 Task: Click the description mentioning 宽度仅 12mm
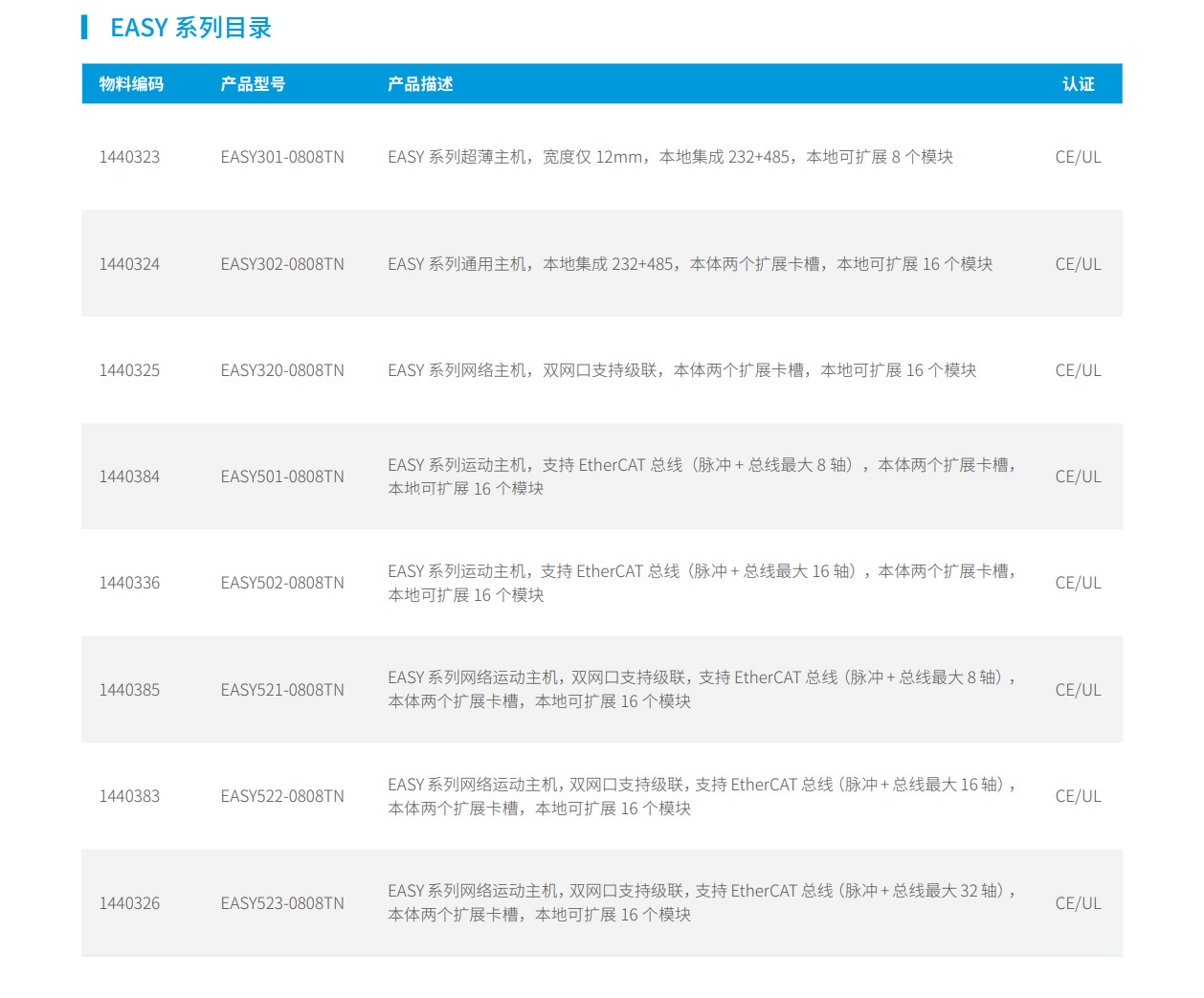[669, 157]
